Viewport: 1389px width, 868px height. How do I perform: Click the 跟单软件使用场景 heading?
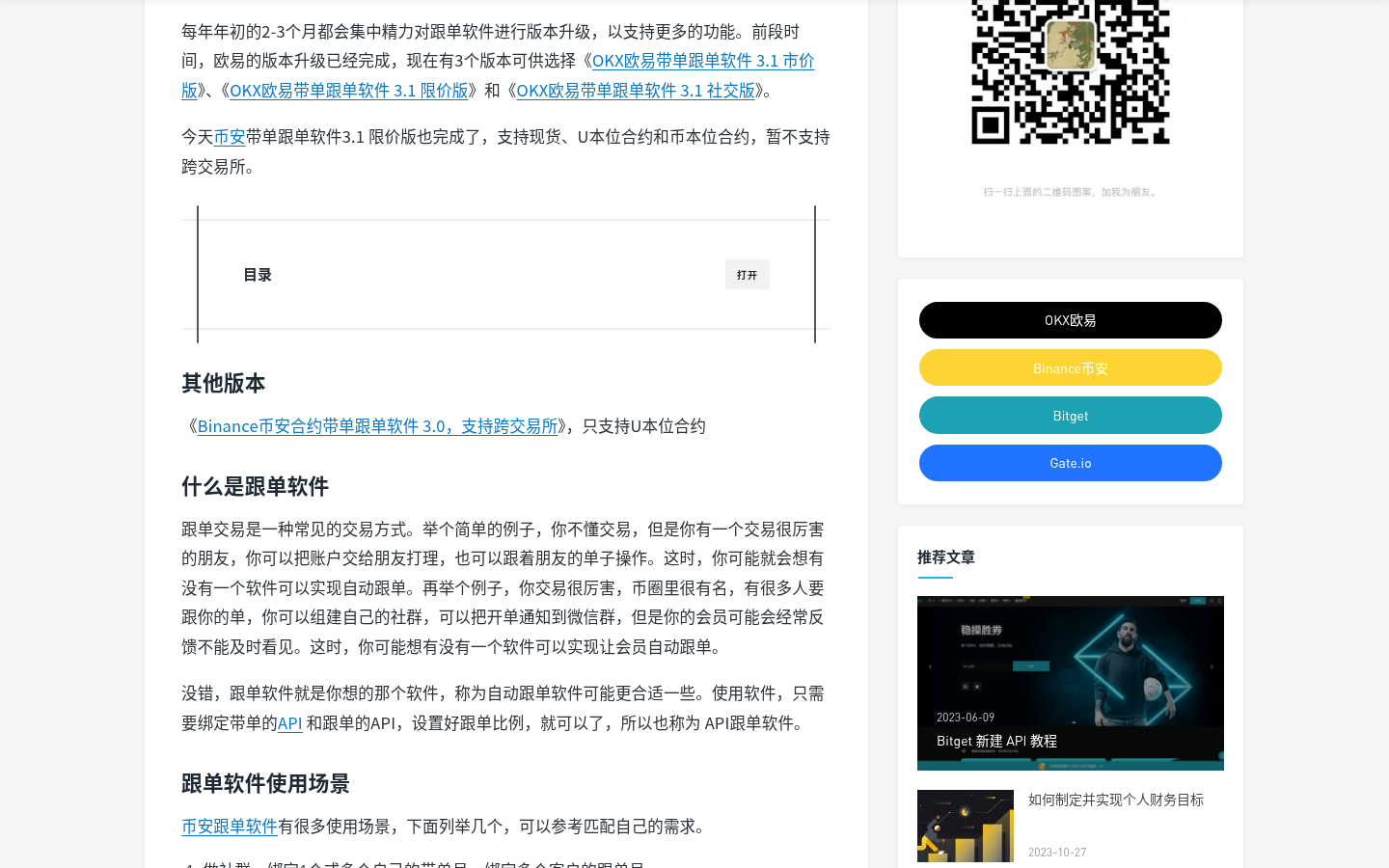click(x=266, y=784)
